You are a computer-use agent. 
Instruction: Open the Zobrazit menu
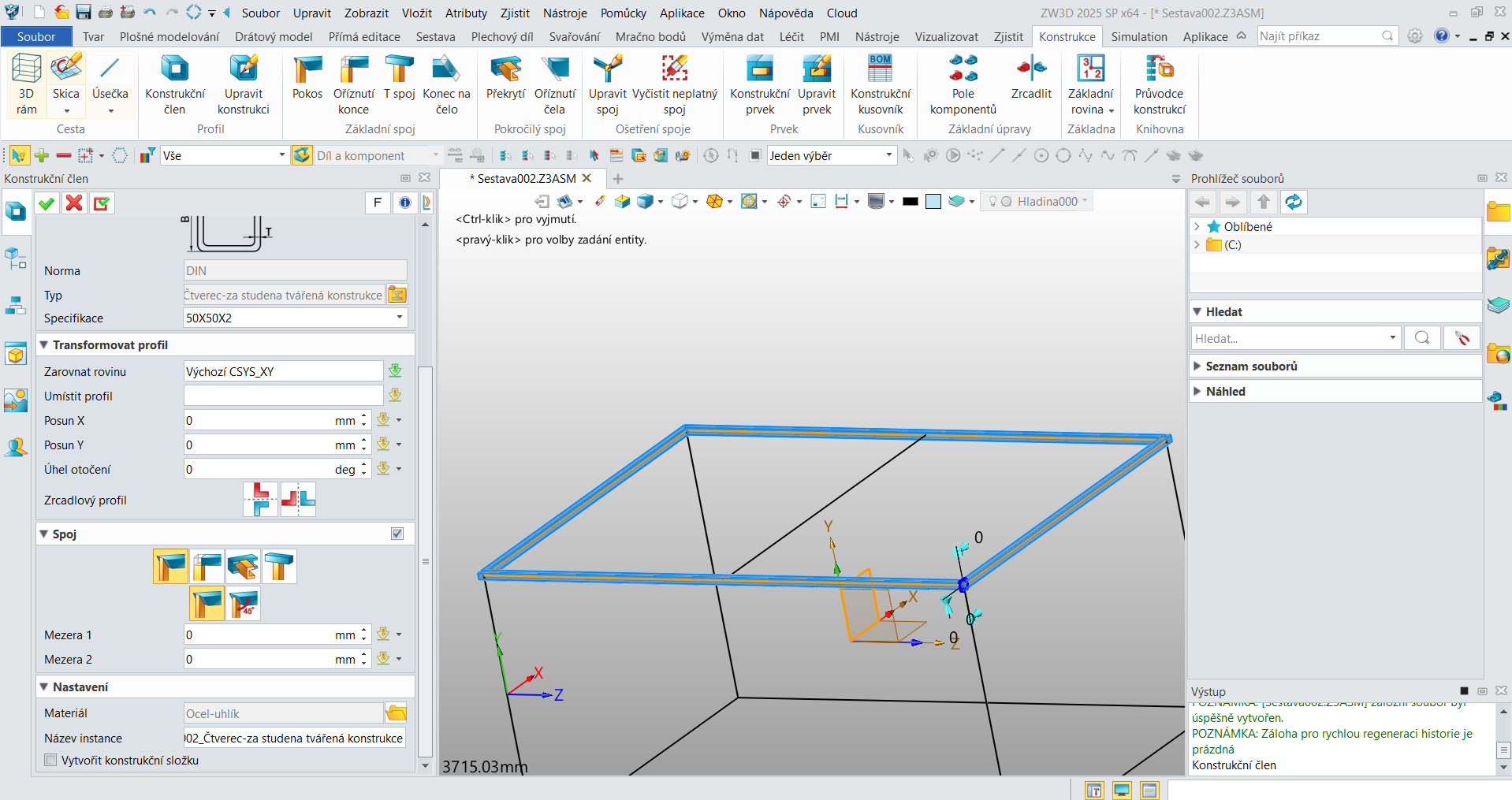(366, 13)
